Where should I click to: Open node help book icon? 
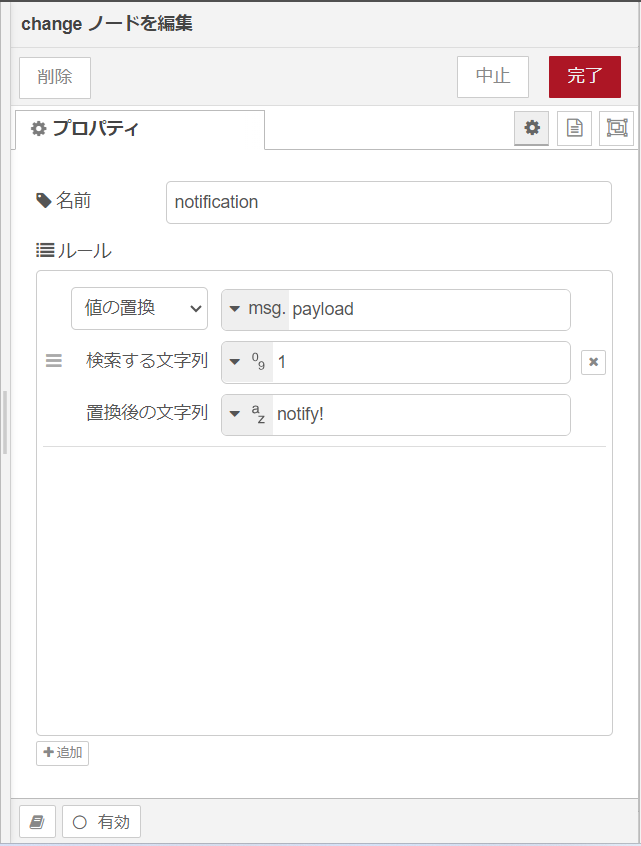click(x=37, y=822)
